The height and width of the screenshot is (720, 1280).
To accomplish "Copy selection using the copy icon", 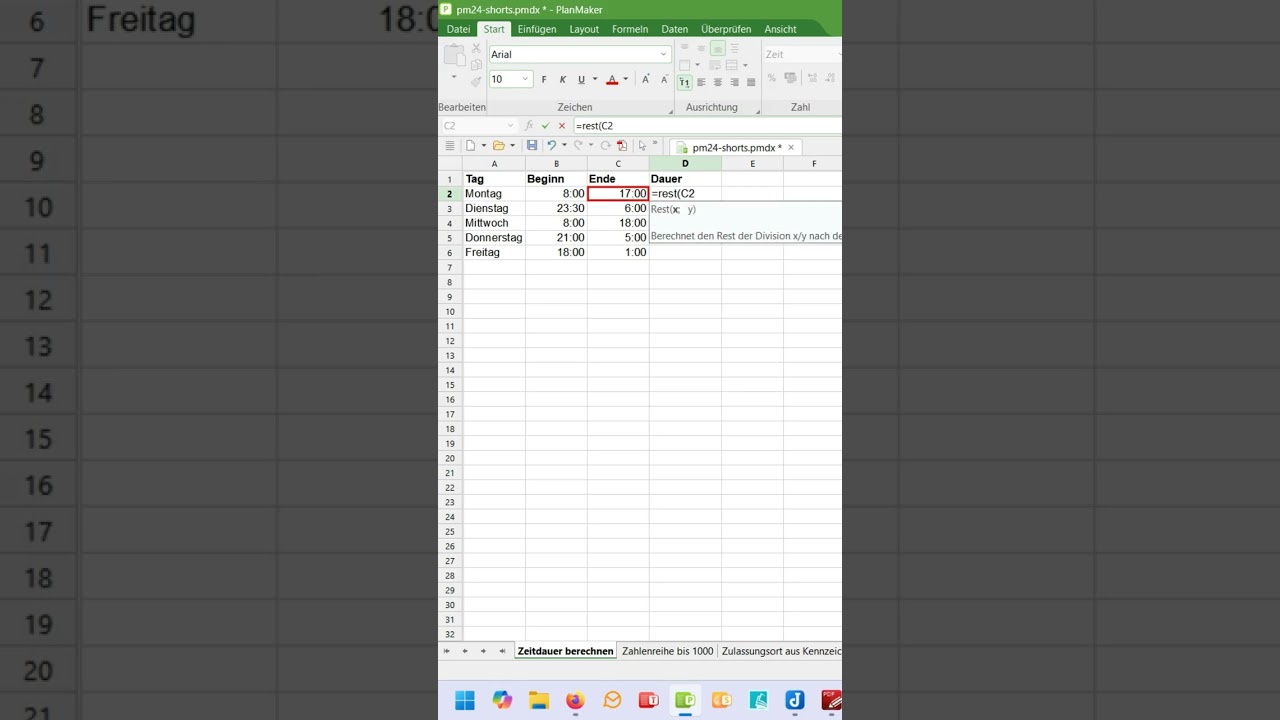I will pyautogui.click(x=476, y=65).
